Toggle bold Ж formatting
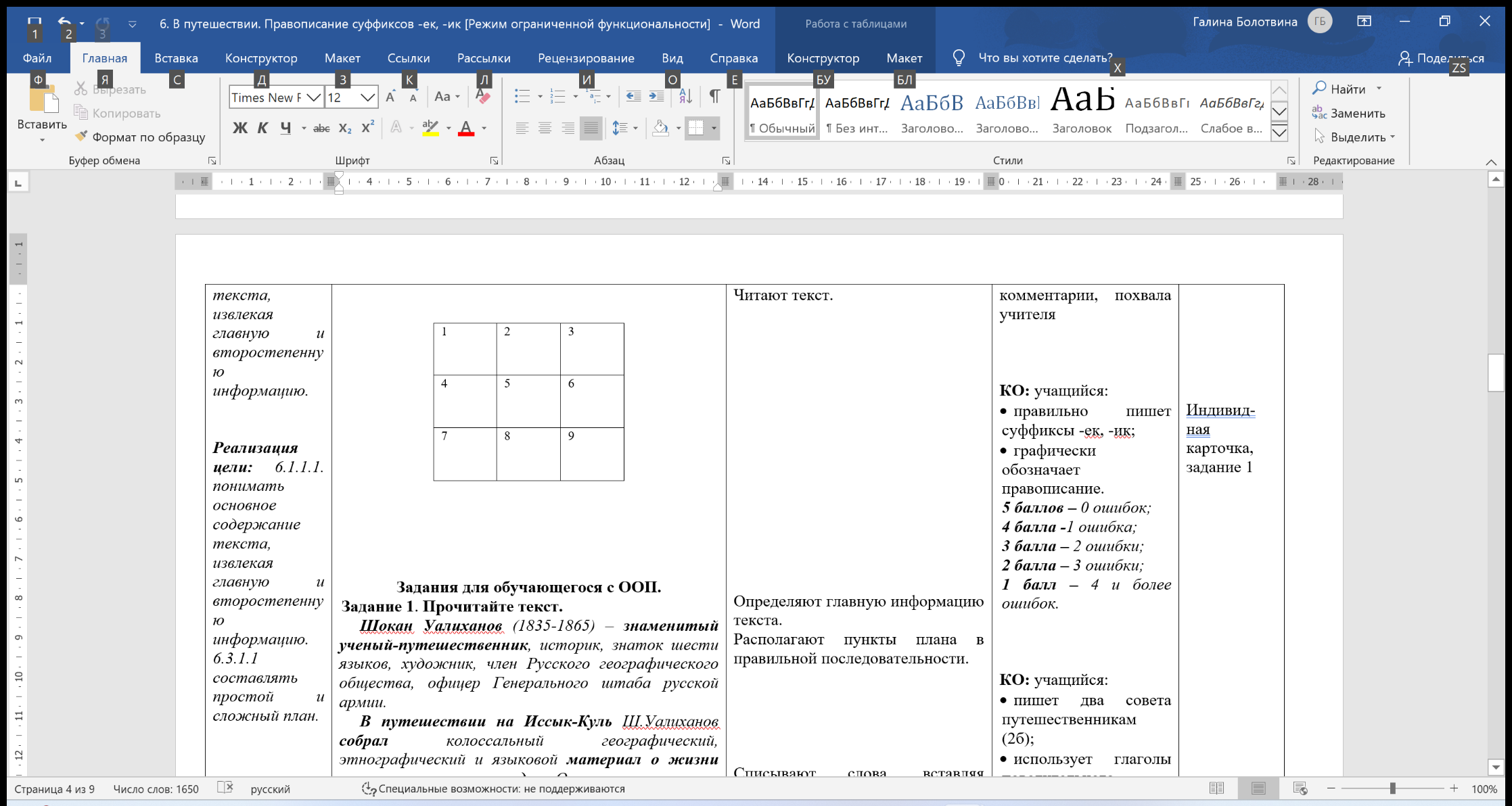 (x=239, y=128)
